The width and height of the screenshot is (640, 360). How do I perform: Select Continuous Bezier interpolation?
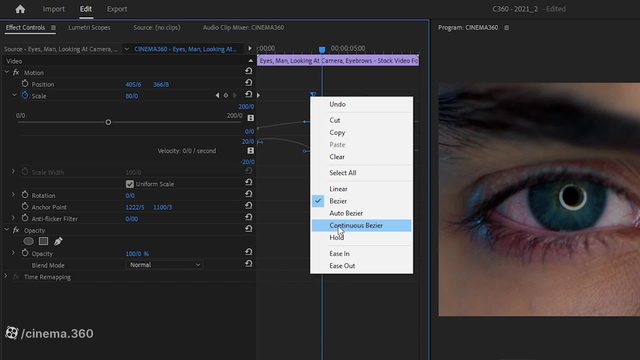361,225
